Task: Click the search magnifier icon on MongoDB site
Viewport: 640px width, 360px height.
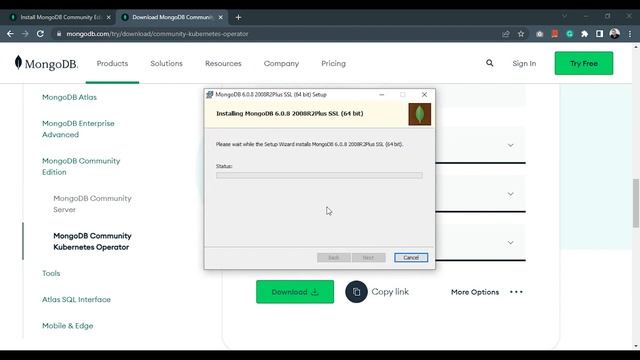Action: [489, 63]
